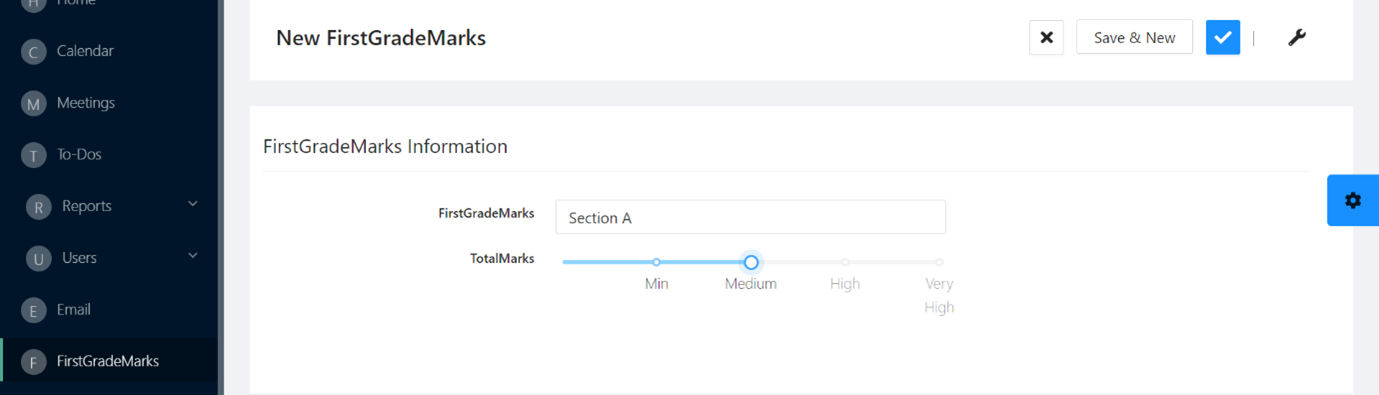Screen dimensions: 1379x395
Task: Set TotalMarks slider to Min
Action: click(656, 262)
